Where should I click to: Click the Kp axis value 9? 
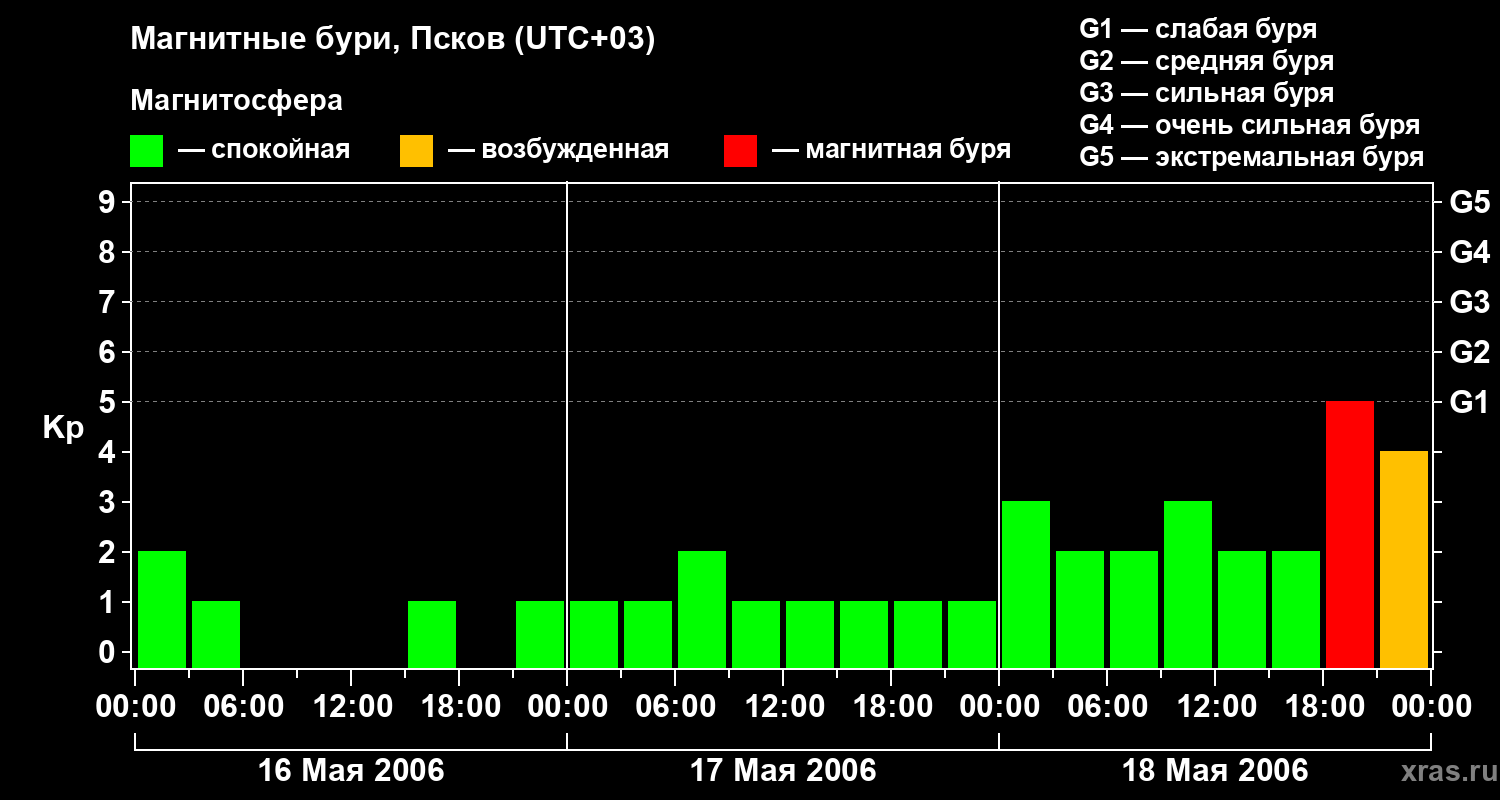click(x=109, y=202)
